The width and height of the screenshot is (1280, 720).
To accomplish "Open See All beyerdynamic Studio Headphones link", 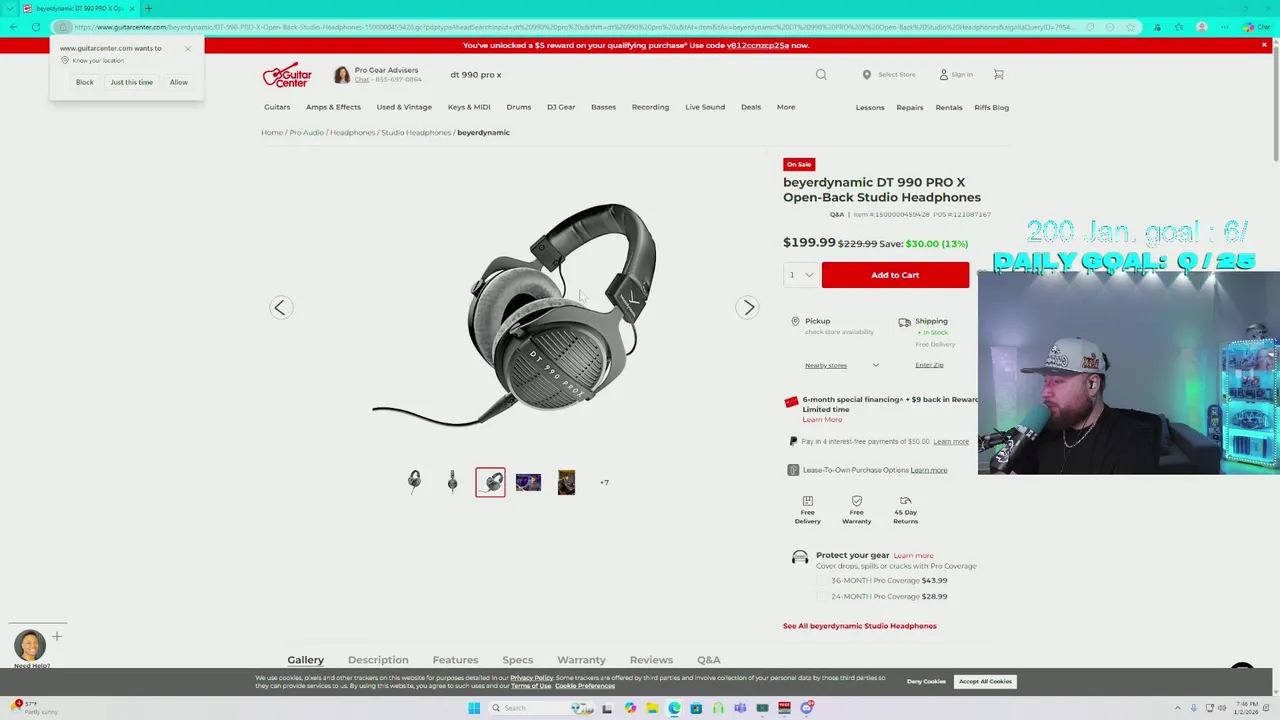I will tap(860, 626).
